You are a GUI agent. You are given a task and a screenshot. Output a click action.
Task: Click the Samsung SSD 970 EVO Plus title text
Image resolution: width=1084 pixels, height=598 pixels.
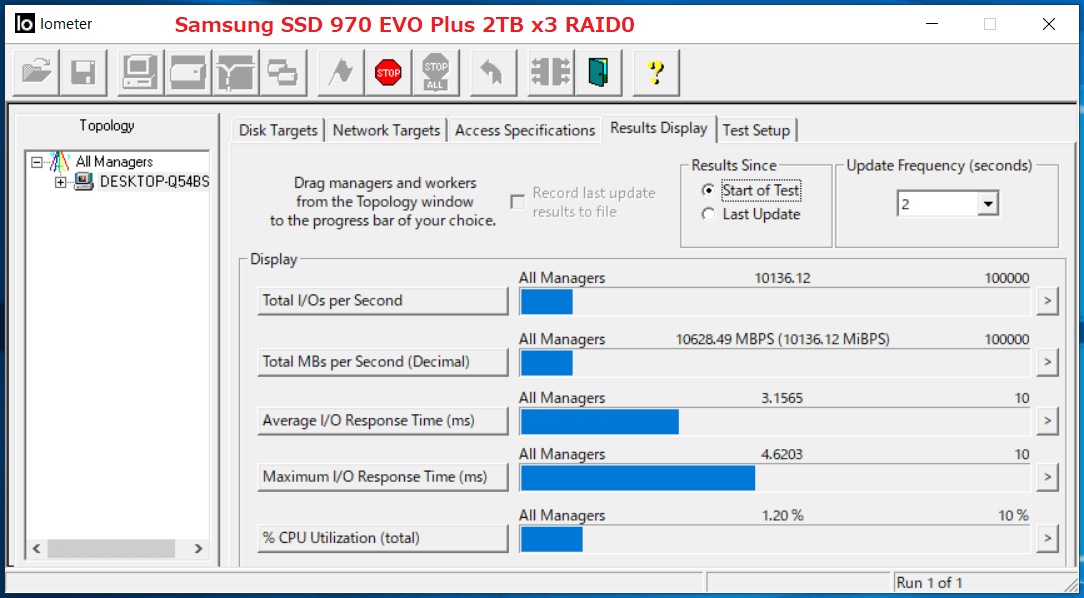[x=404, y=25]
